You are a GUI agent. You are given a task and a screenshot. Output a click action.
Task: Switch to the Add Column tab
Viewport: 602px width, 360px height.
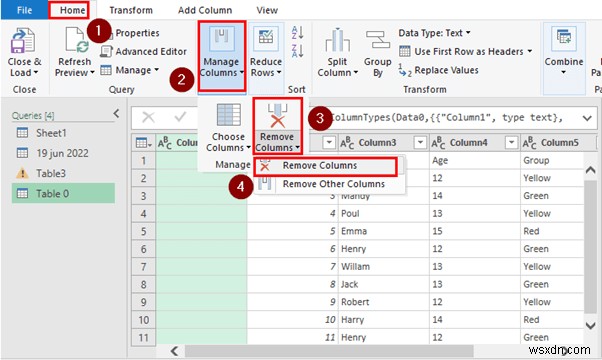[x=205, y=10]
